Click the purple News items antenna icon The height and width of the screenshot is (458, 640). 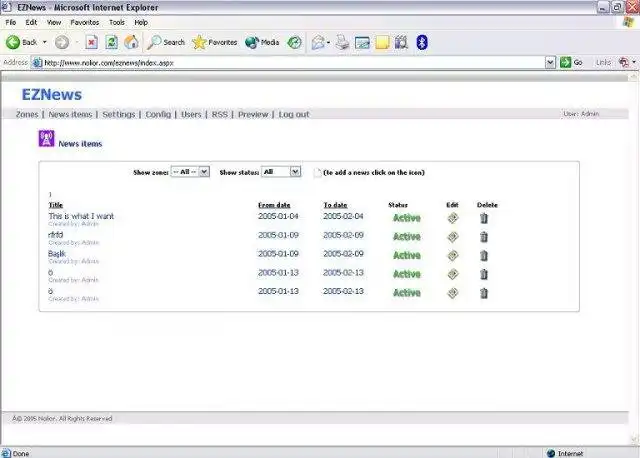click(x=47, y=138)
